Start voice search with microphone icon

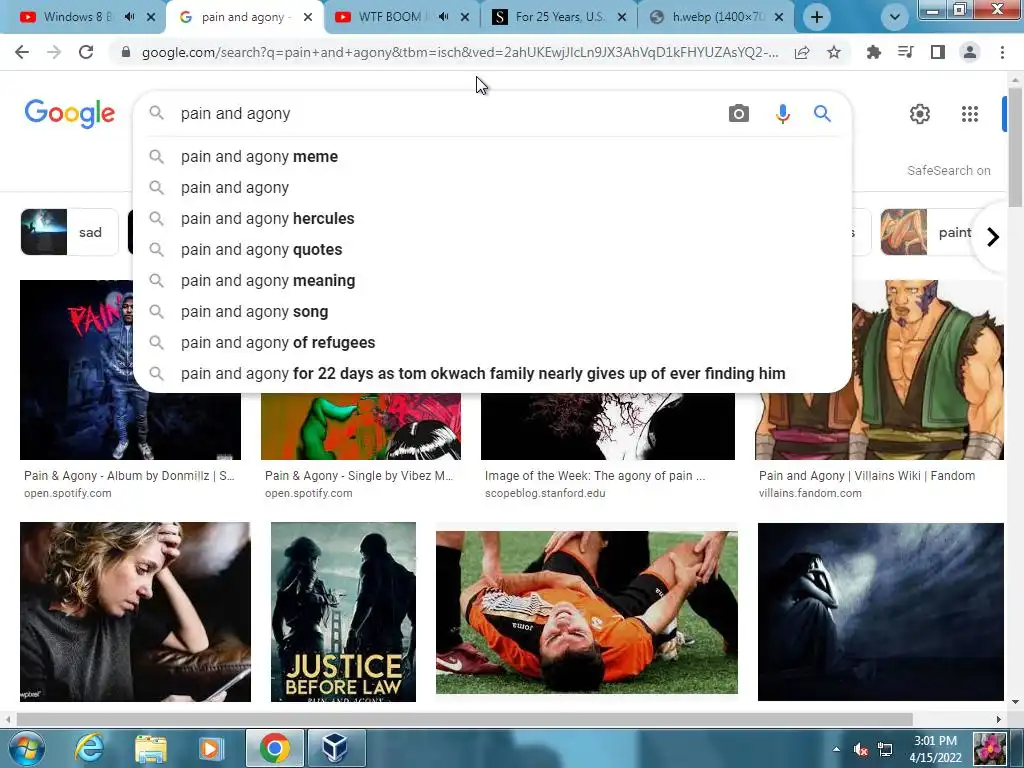click(782, 114)
